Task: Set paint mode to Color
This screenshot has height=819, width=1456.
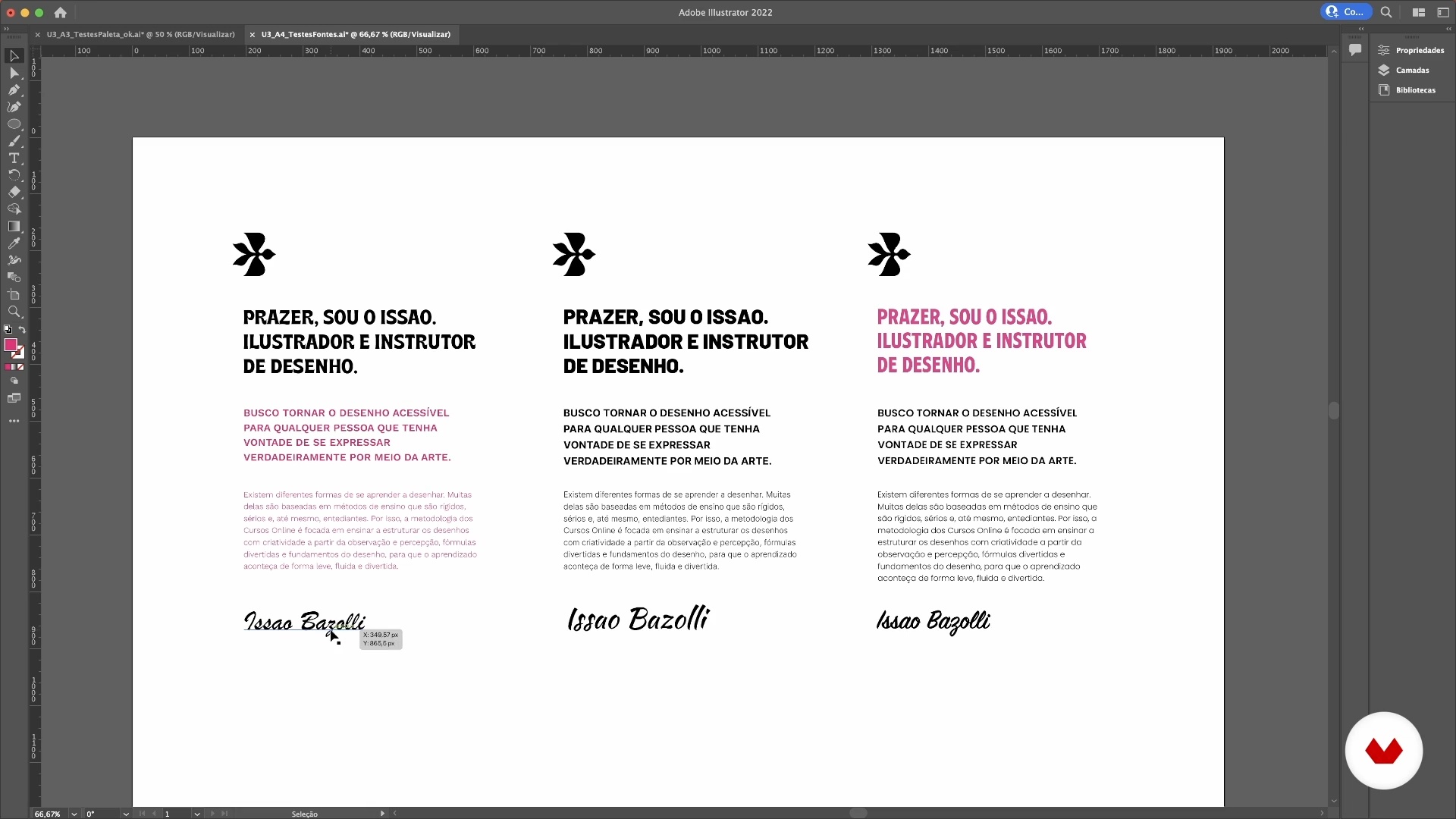Action: tap(7, 367)
